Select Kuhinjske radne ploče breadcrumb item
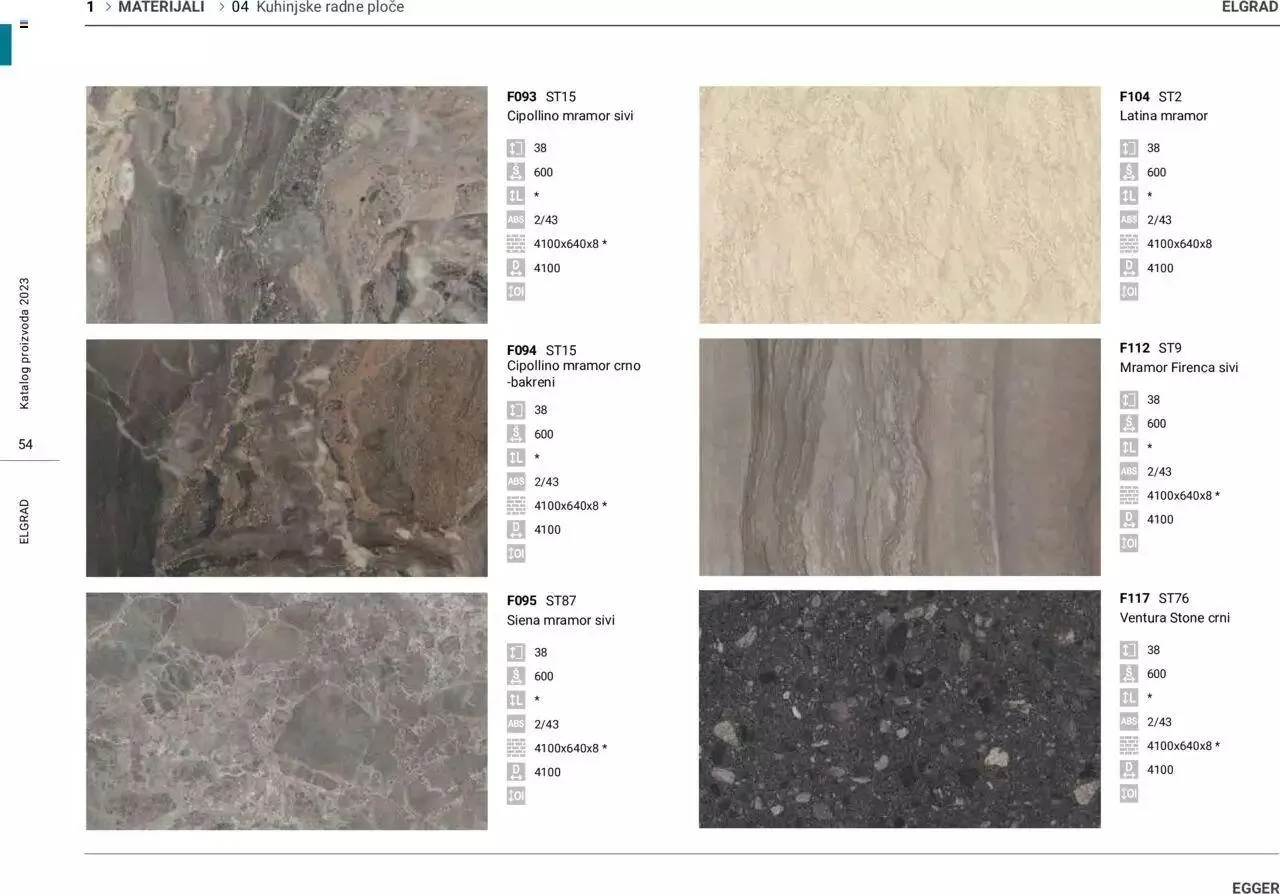This screenshot has width=1280, height=894. point(330,8)
